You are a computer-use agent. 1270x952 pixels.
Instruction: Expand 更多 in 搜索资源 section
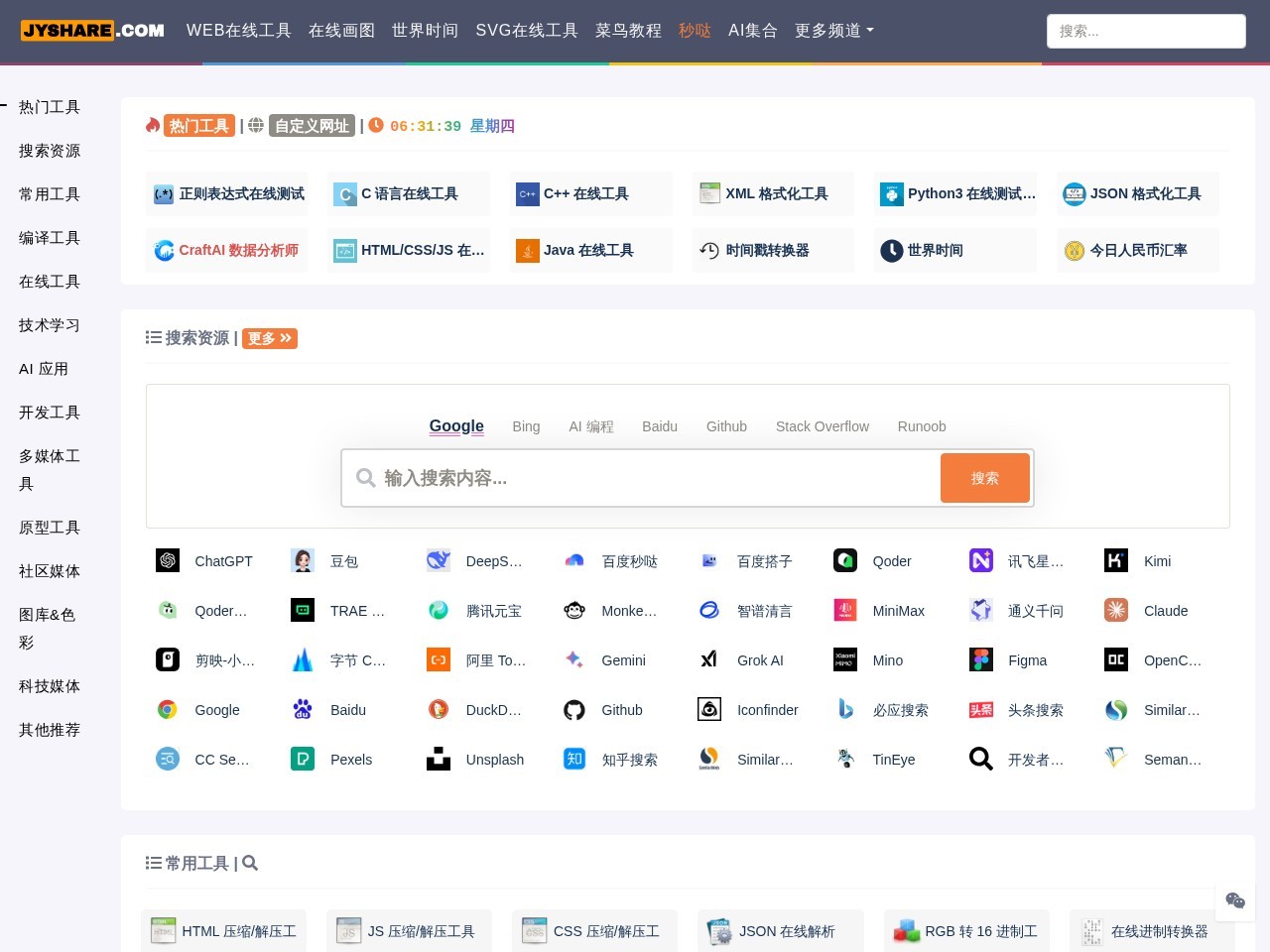(x=270, y=338)
